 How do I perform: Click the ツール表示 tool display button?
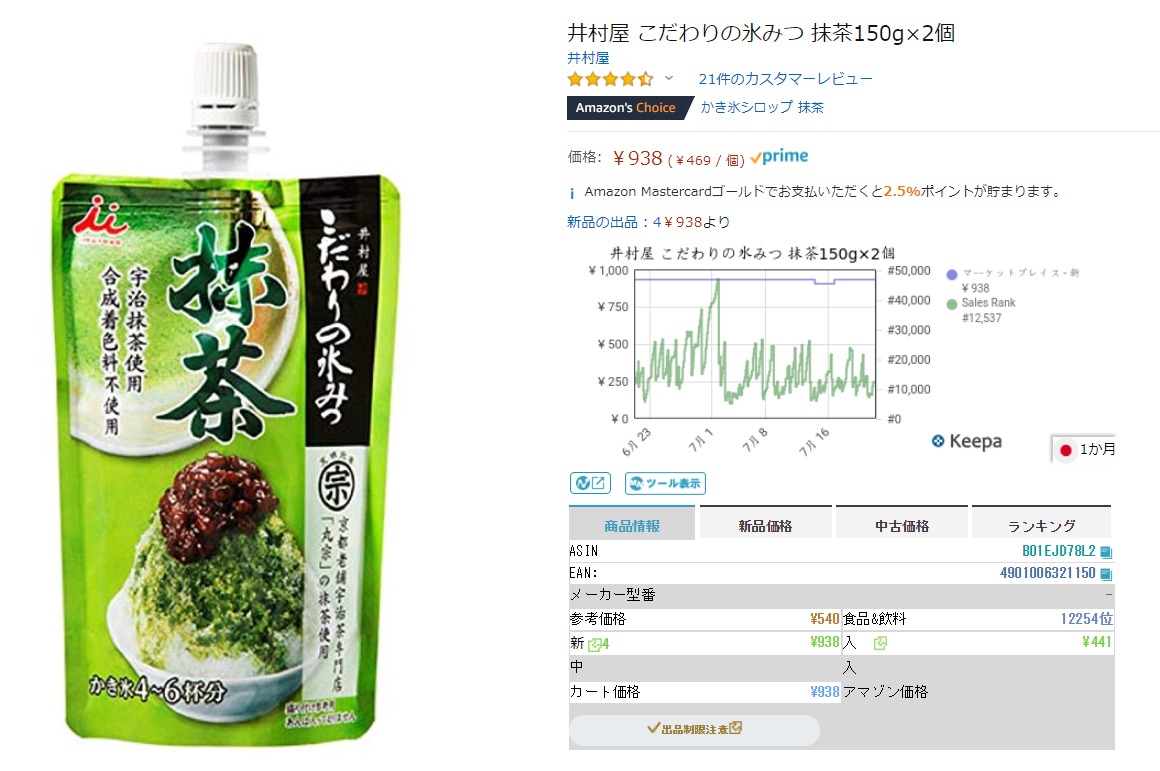[x=665, y=483]
